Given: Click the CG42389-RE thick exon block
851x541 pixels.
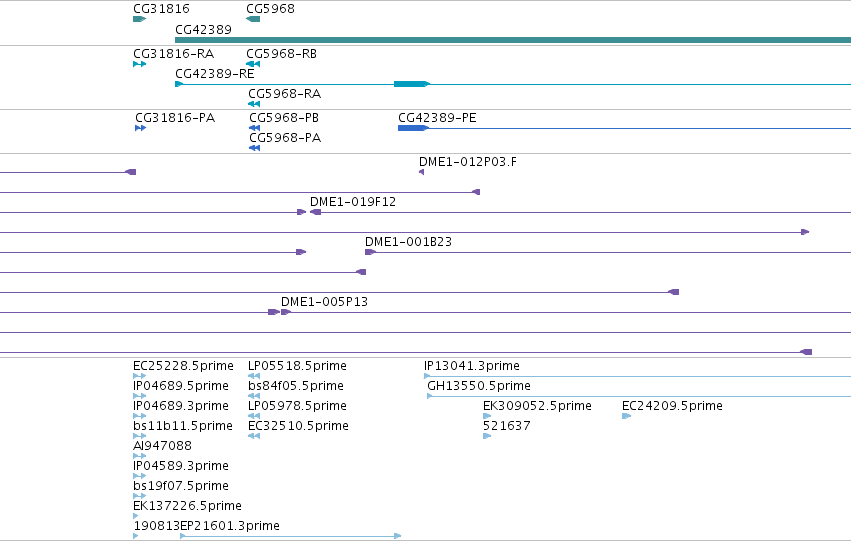Looking at the screenshot, I should click(411, 84).
